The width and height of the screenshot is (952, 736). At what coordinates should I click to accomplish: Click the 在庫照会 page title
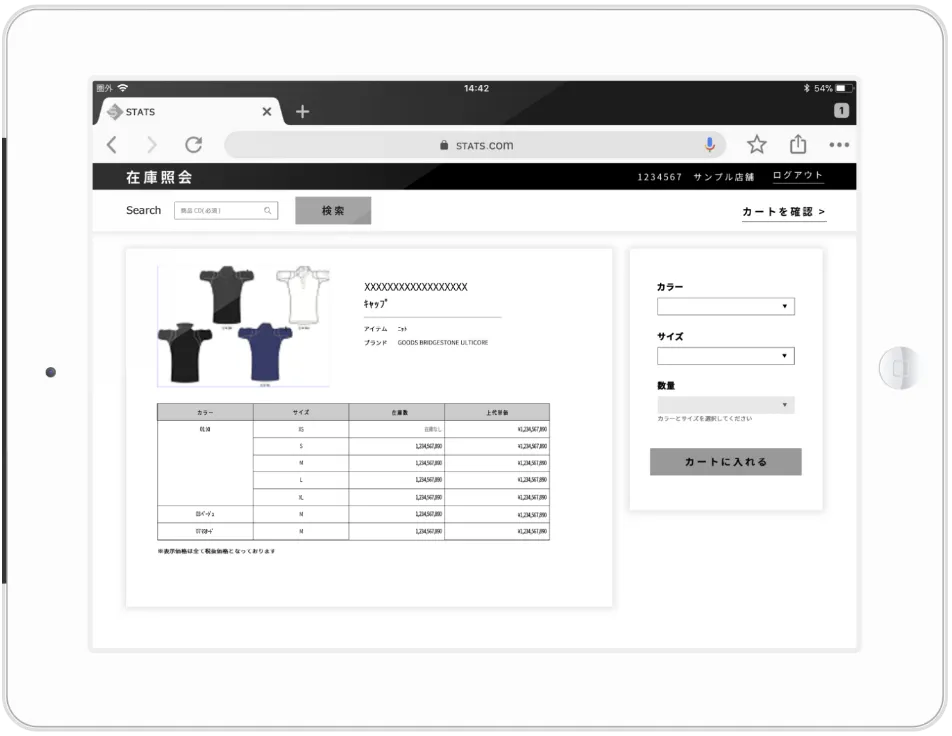[x=159, y=177]
